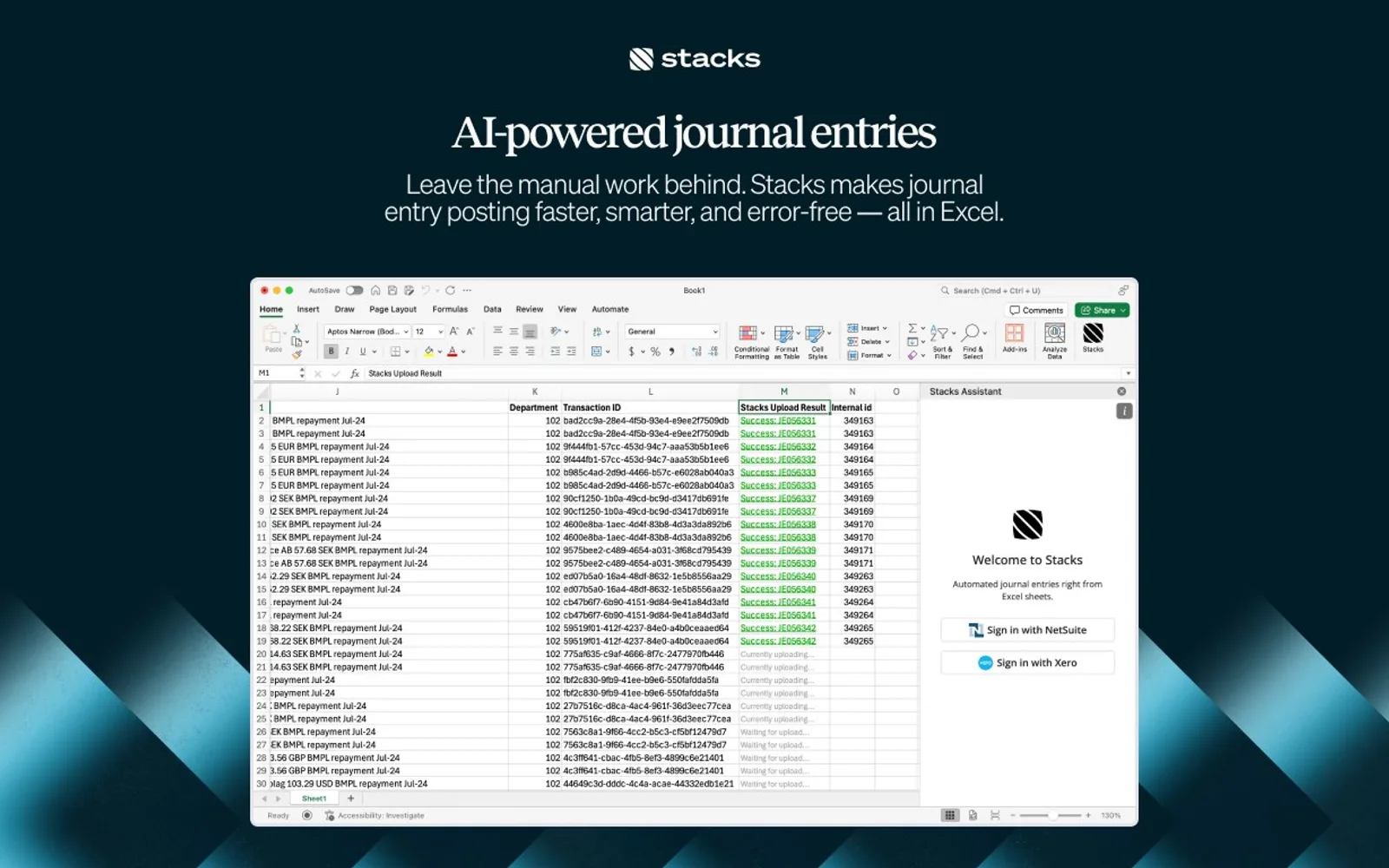Open the Comments button
This screenshot has width=1389, height=868.
(1037, 310)
